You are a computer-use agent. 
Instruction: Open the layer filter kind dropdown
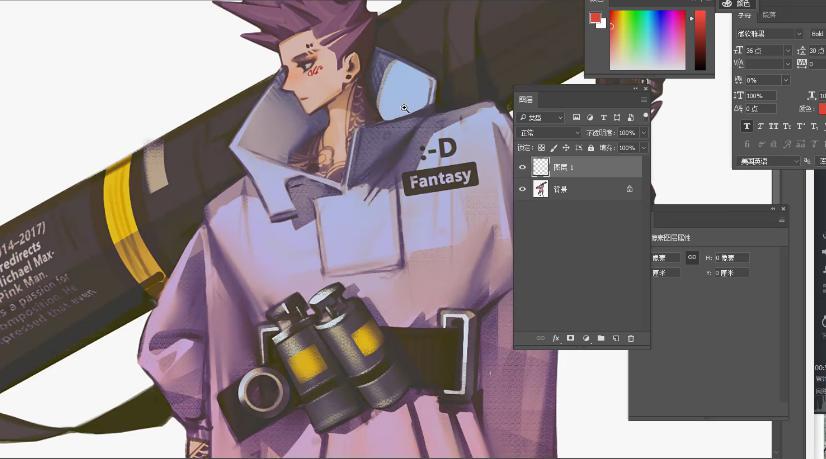click(x=542, y=117)
